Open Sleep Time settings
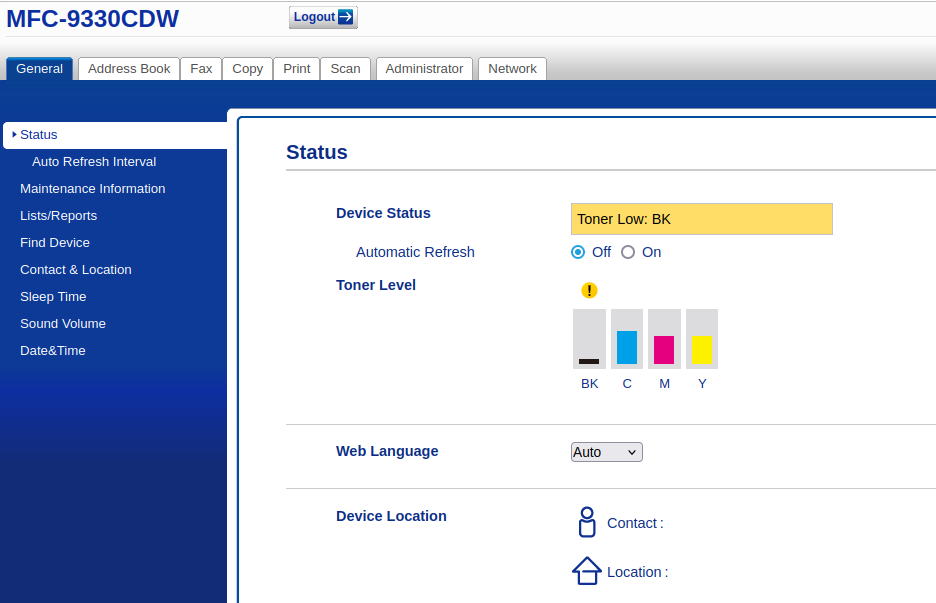 point(53,297)
